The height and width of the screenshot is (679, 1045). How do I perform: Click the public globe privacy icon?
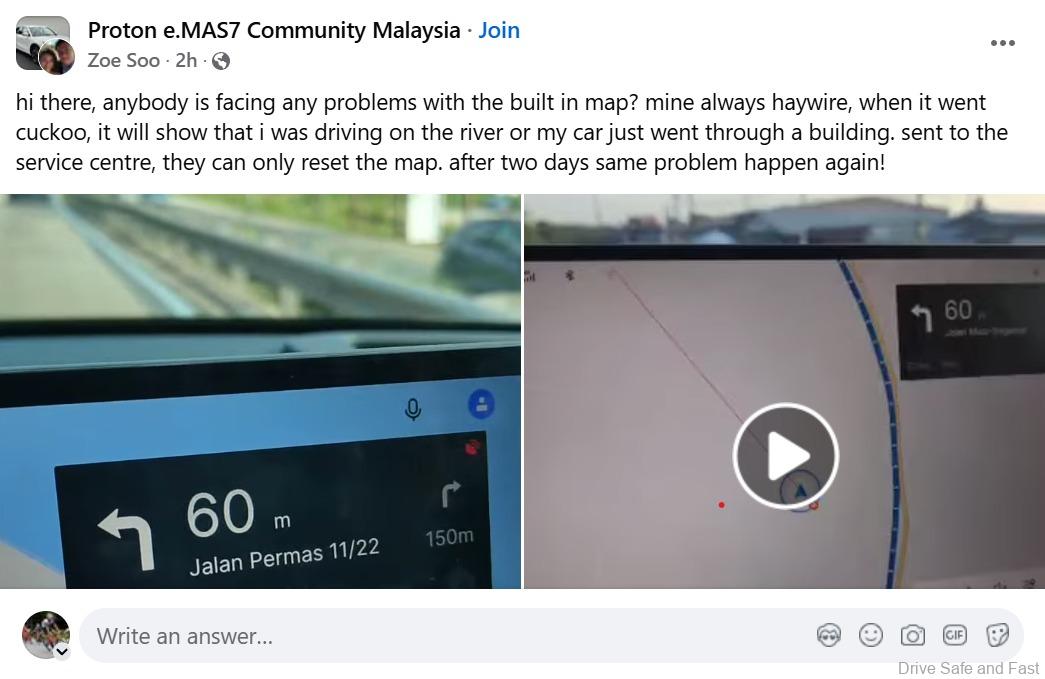221,61
